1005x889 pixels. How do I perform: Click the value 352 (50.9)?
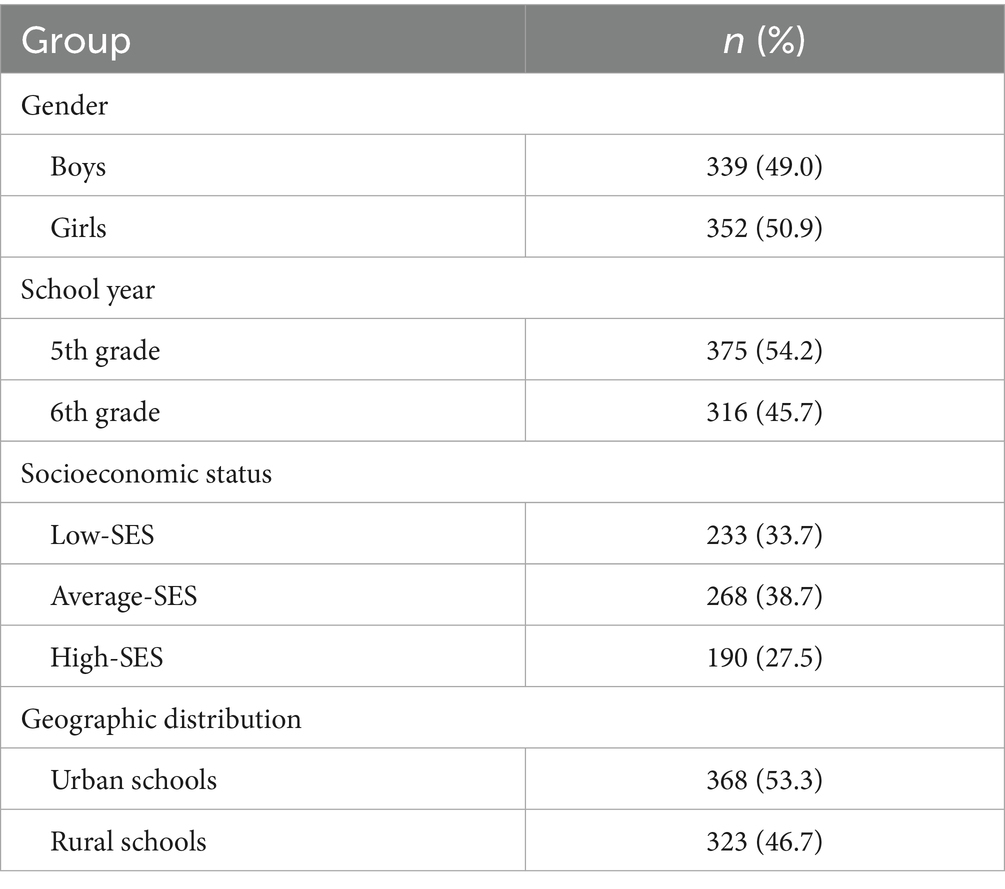[x=764, y=227]
